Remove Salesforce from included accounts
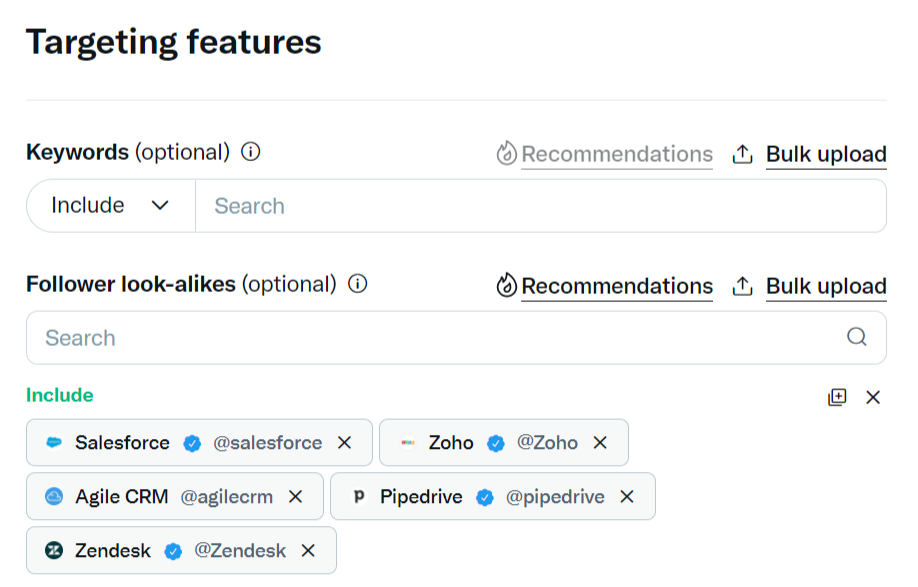918x587 pixels. (345, 443)
